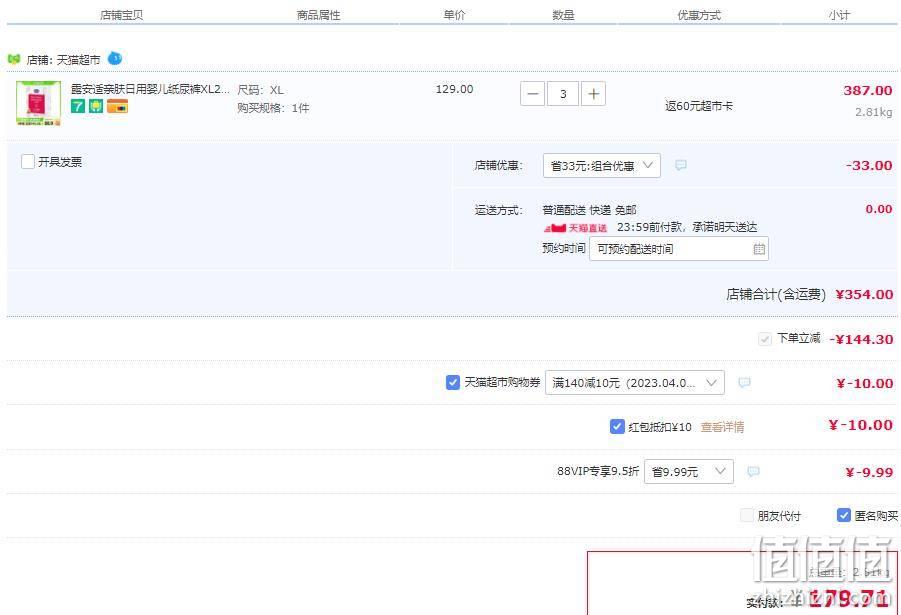Open the 满140减10元 coupon dropdown

click(x=635, y=383)
